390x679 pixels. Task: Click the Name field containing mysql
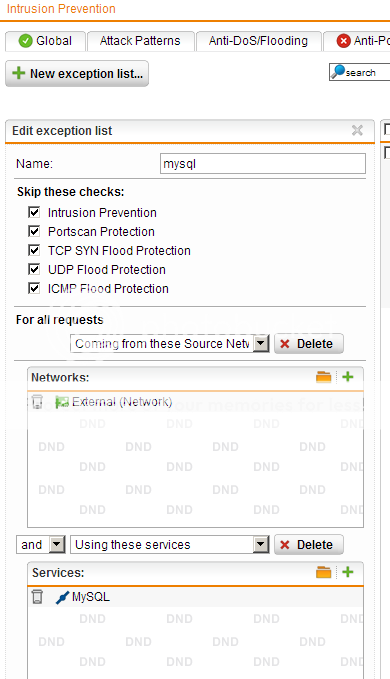(263, 164)
